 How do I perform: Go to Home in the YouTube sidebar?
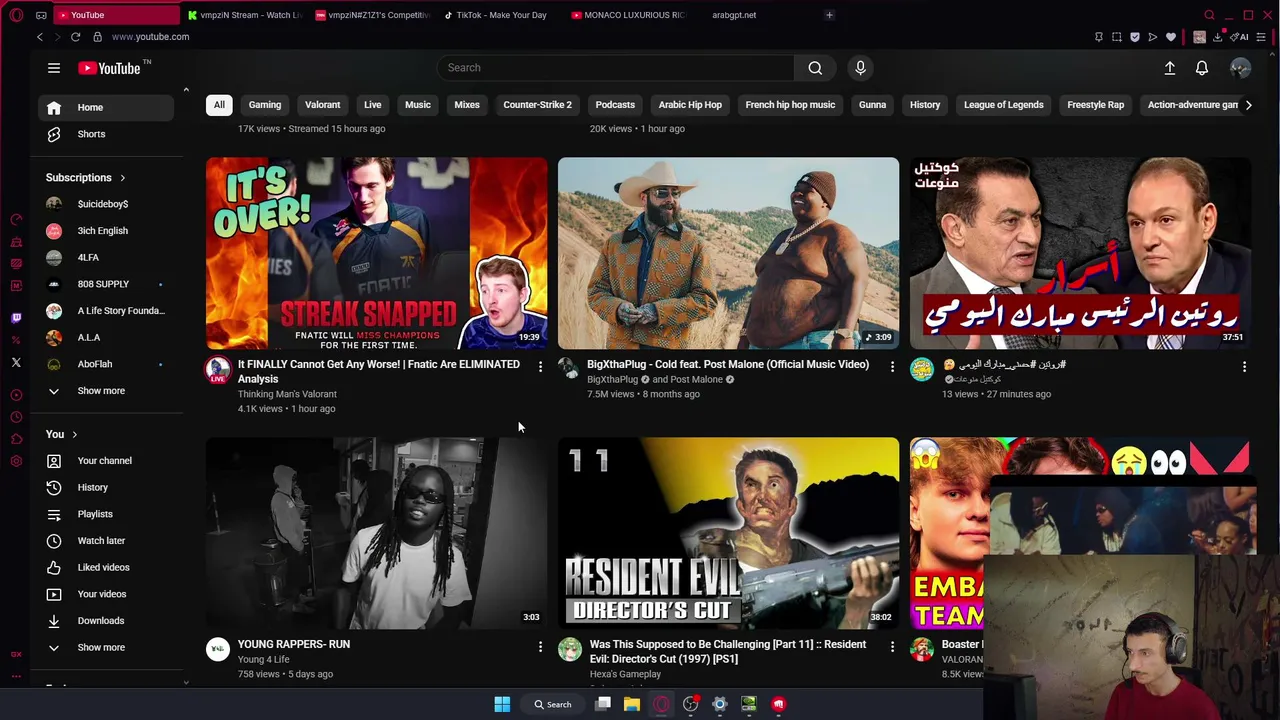(105, 108)
